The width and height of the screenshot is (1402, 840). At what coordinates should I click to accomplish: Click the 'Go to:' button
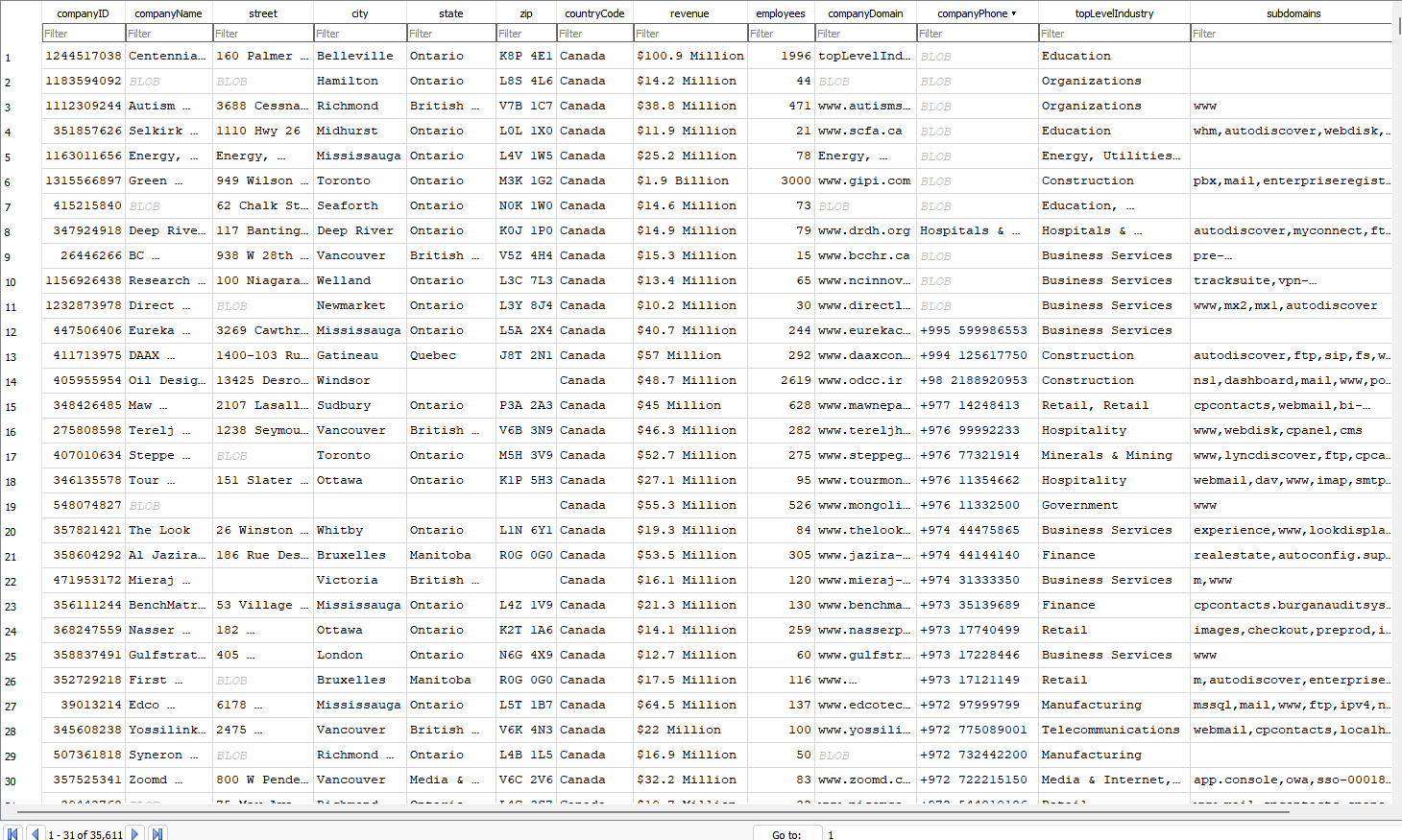pos(786,834)
